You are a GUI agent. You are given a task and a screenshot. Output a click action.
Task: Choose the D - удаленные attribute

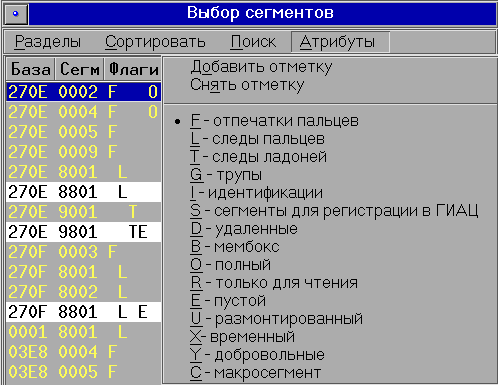(244, 229)
